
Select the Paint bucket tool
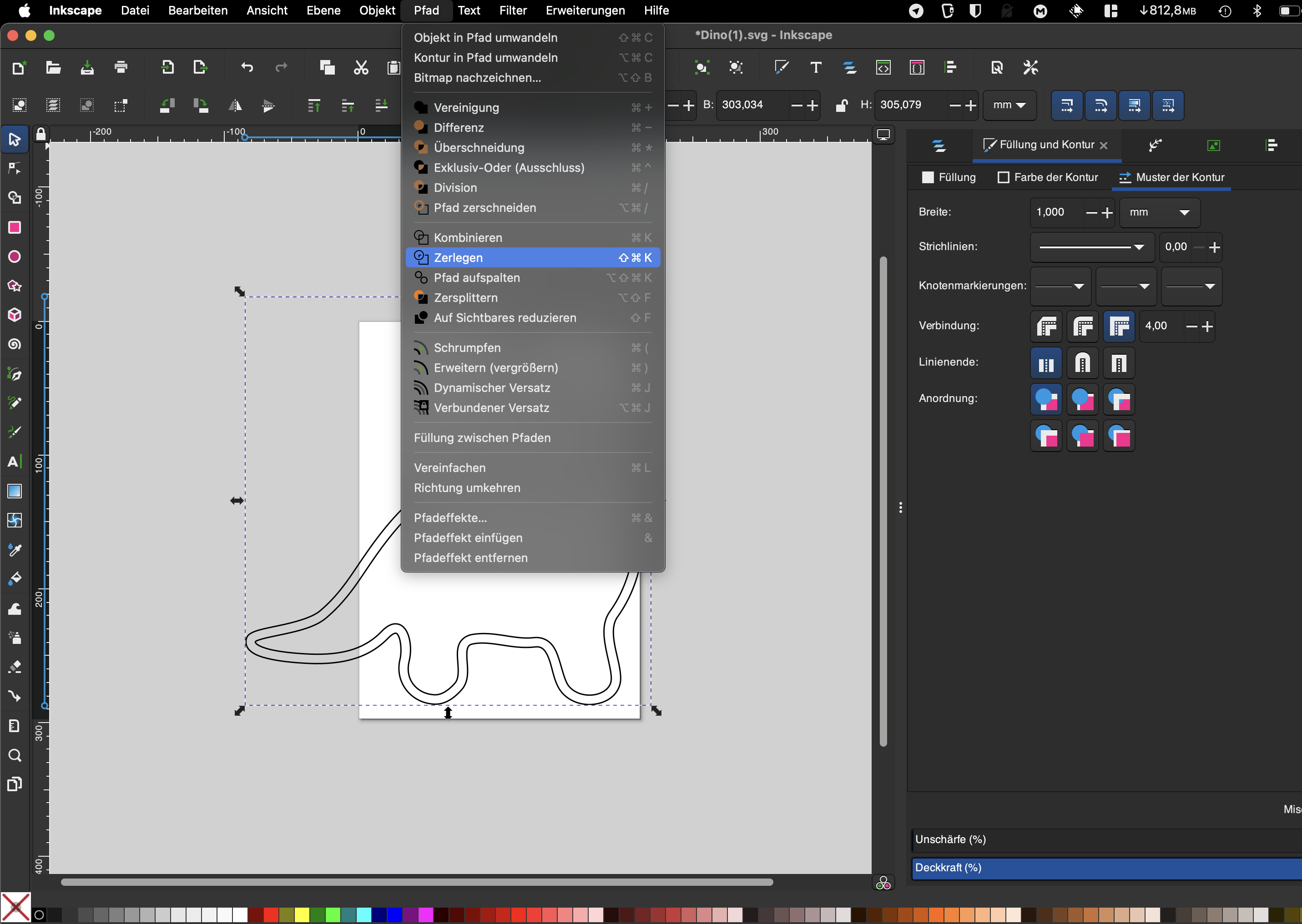[x=15, y=579]
